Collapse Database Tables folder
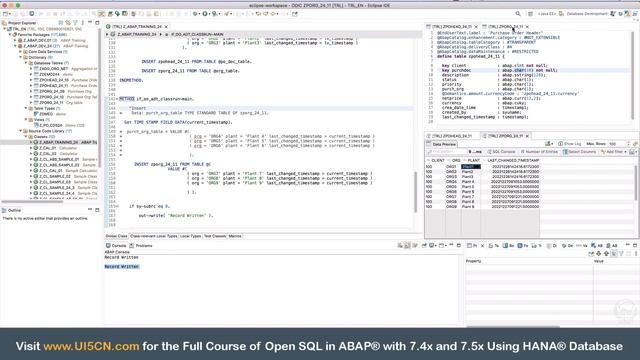This screenshot has height=360, width=640. click(x=26, y=63)
